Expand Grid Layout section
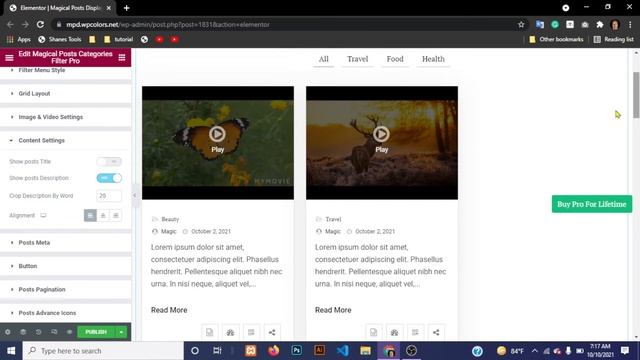Screen dimensions: 640x360 [65, 93]
